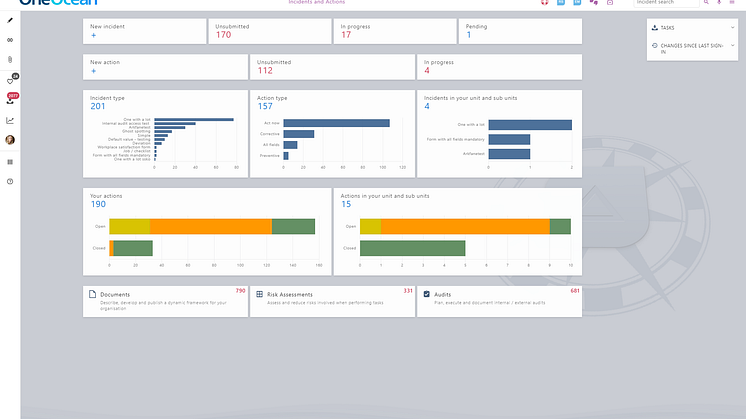Viewport: 746px width, 419px height.
Task: Click the Corrective bar in Action type chart
Action: point(299,134)
